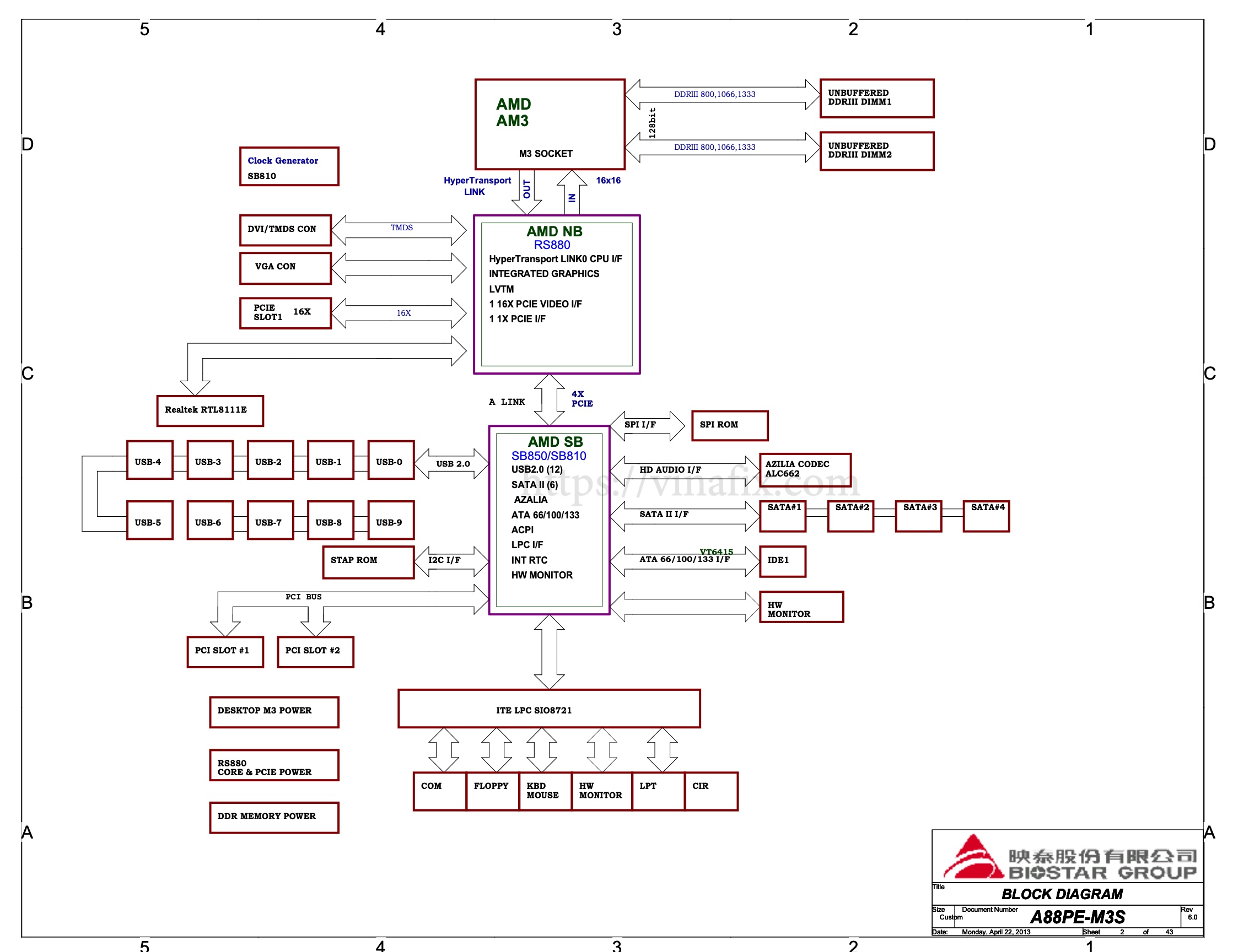Select the SATA#1 box
The image size is (1249, 952).
point(782,516)
